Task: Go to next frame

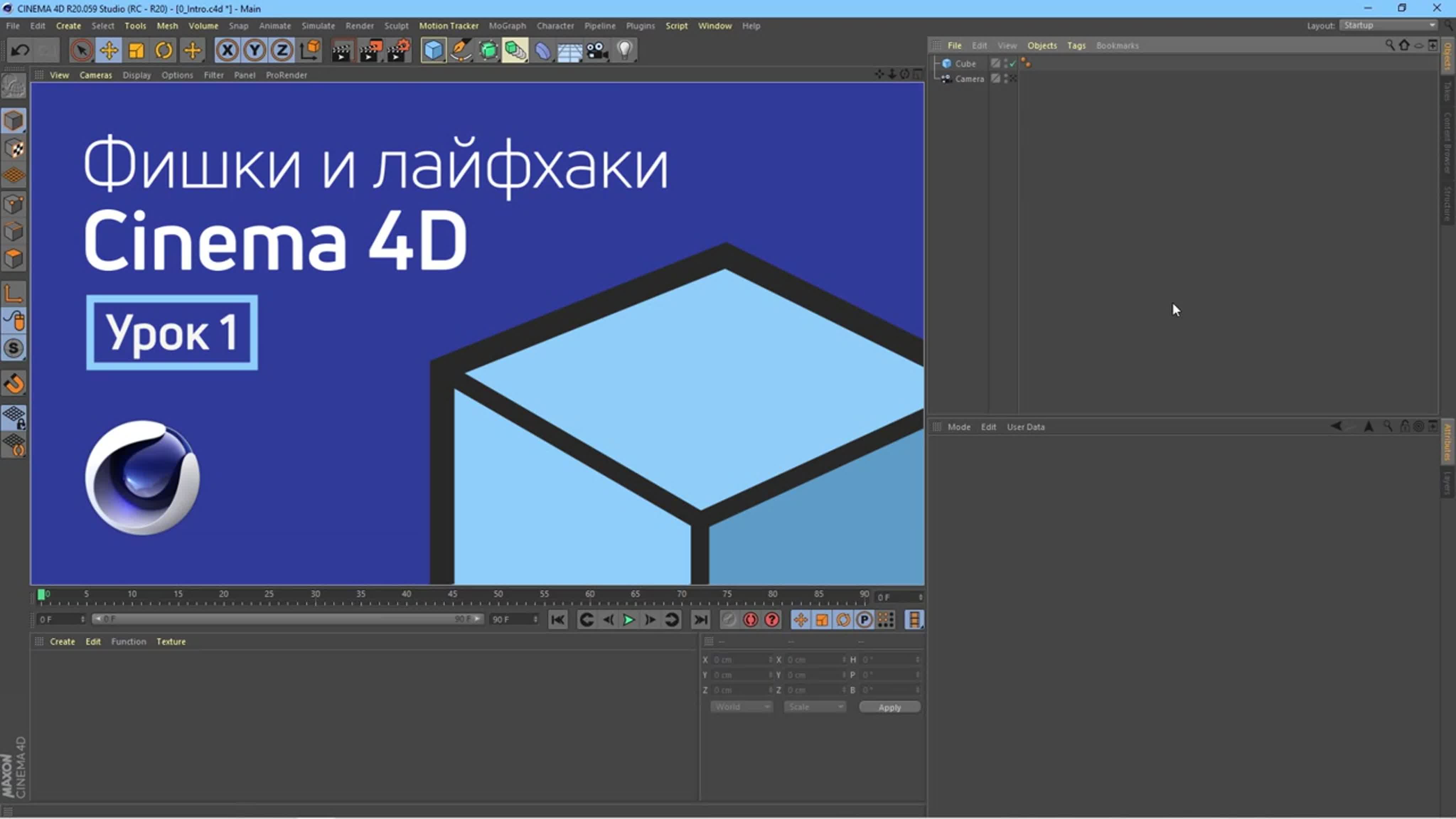Action: pos(650,620)
